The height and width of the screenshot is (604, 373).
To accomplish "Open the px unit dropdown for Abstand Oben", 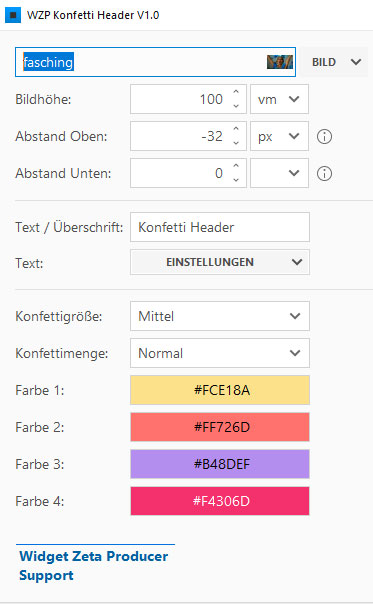I will [x=279, y=136].
